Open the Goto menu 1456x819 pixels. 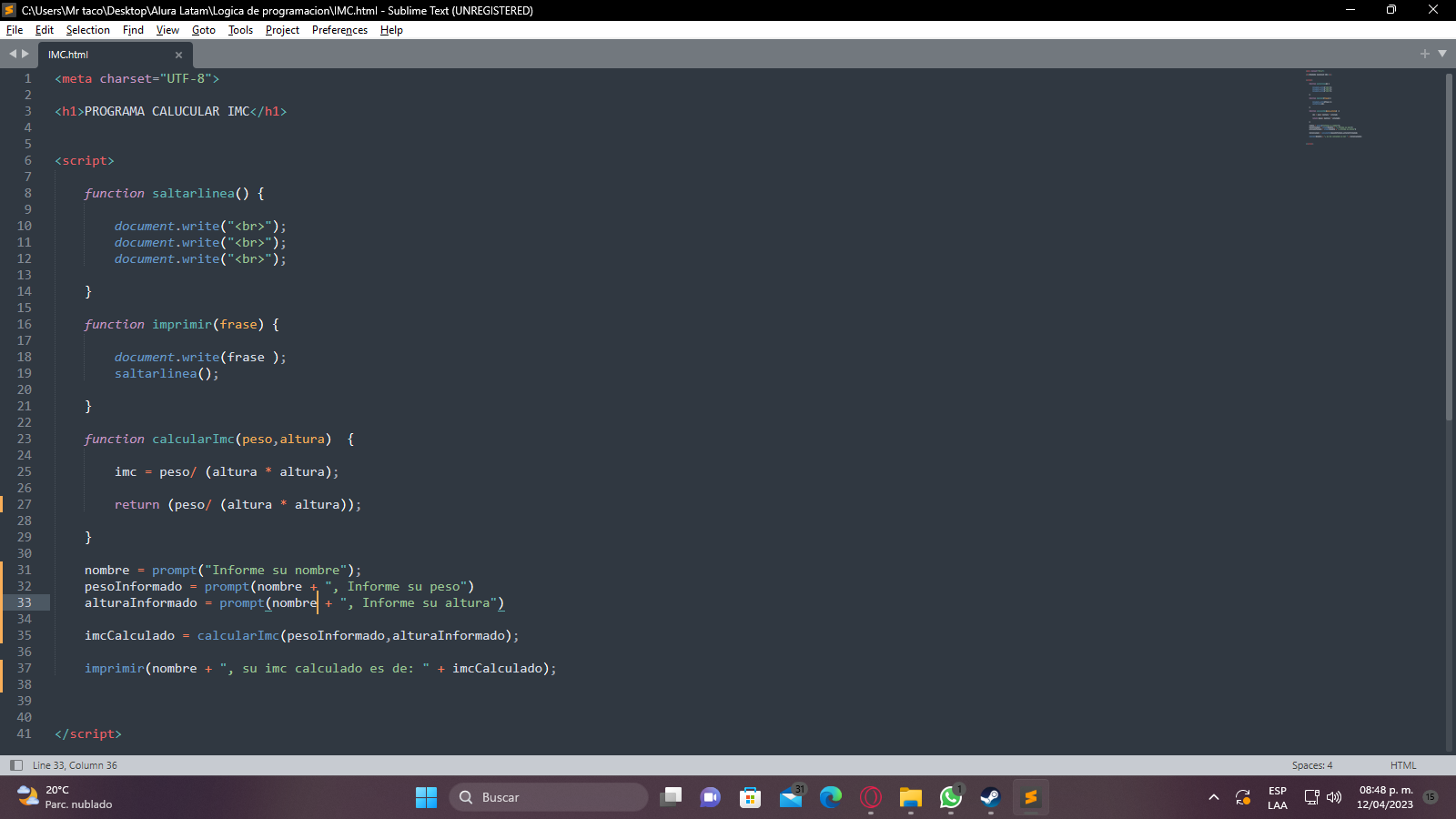pyautogui.click(x=203, y=30)
